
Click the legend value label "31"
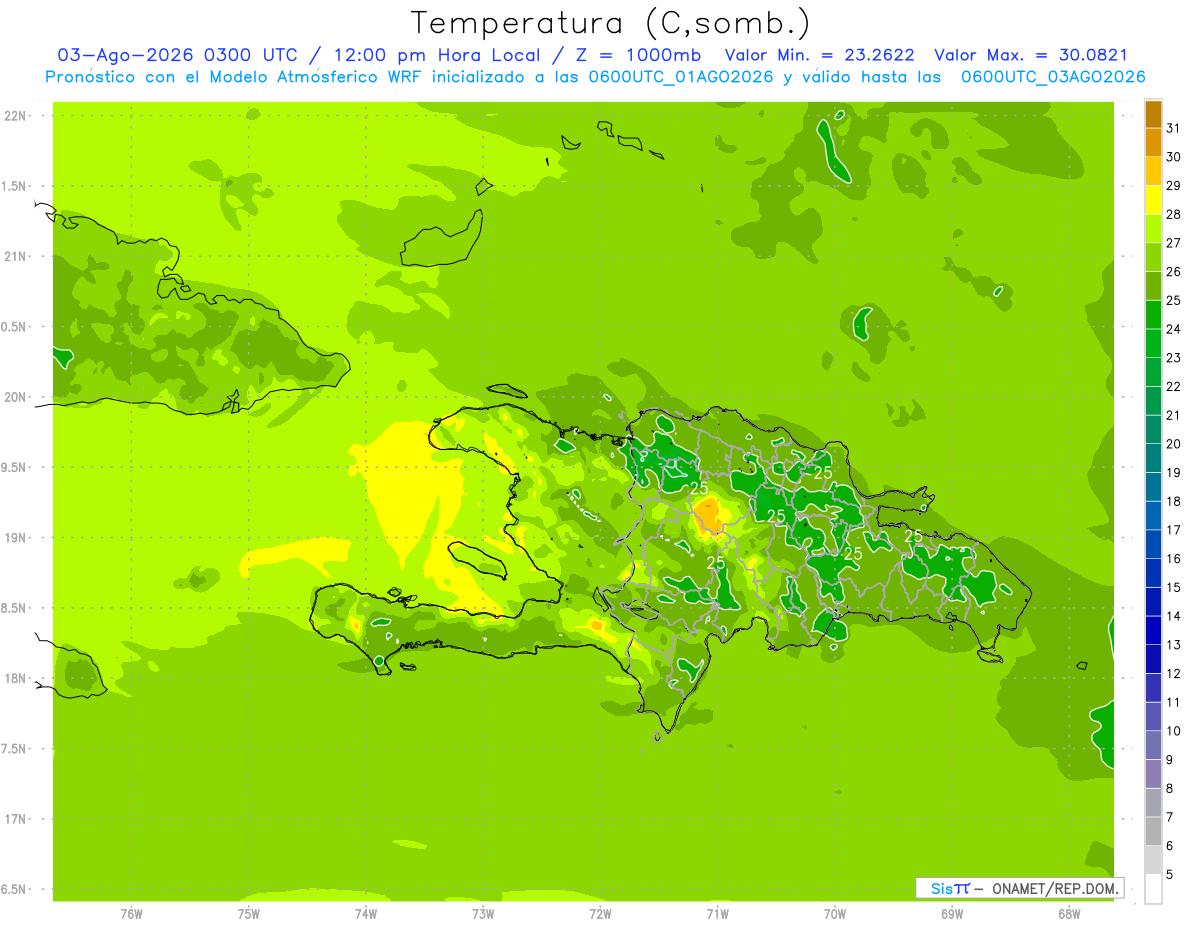(x=1173, y=128)
